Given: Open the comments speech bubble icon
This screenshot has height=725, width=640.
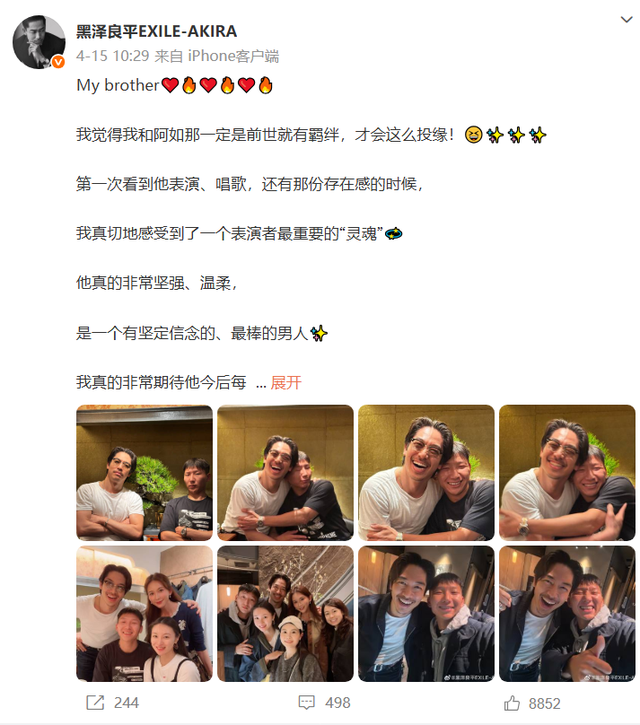Looking at the screenshot, I should click(x=307, y=702).
